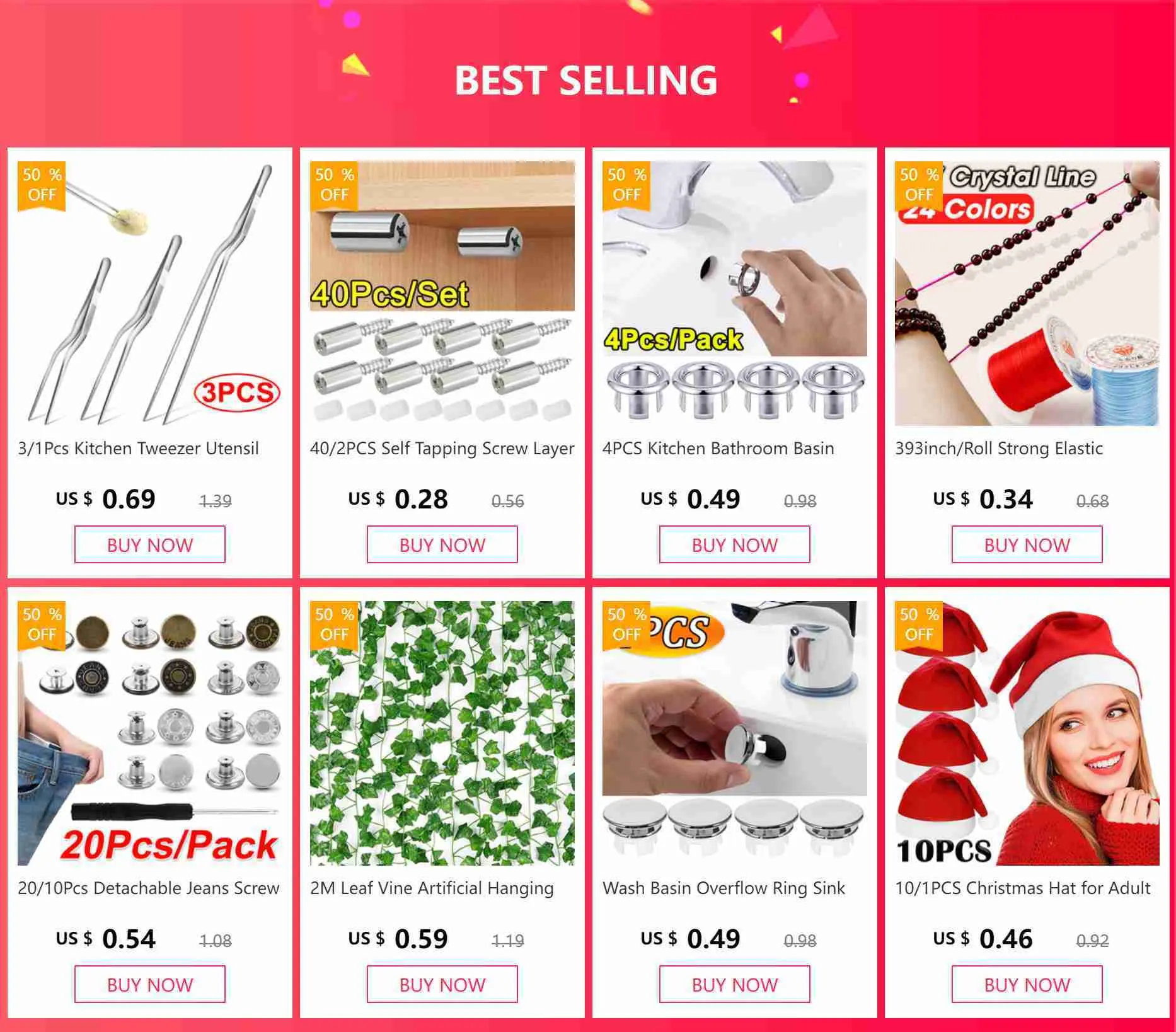Buy the Wash Basin Overflow Ring Sink

[x=735, y=984]
